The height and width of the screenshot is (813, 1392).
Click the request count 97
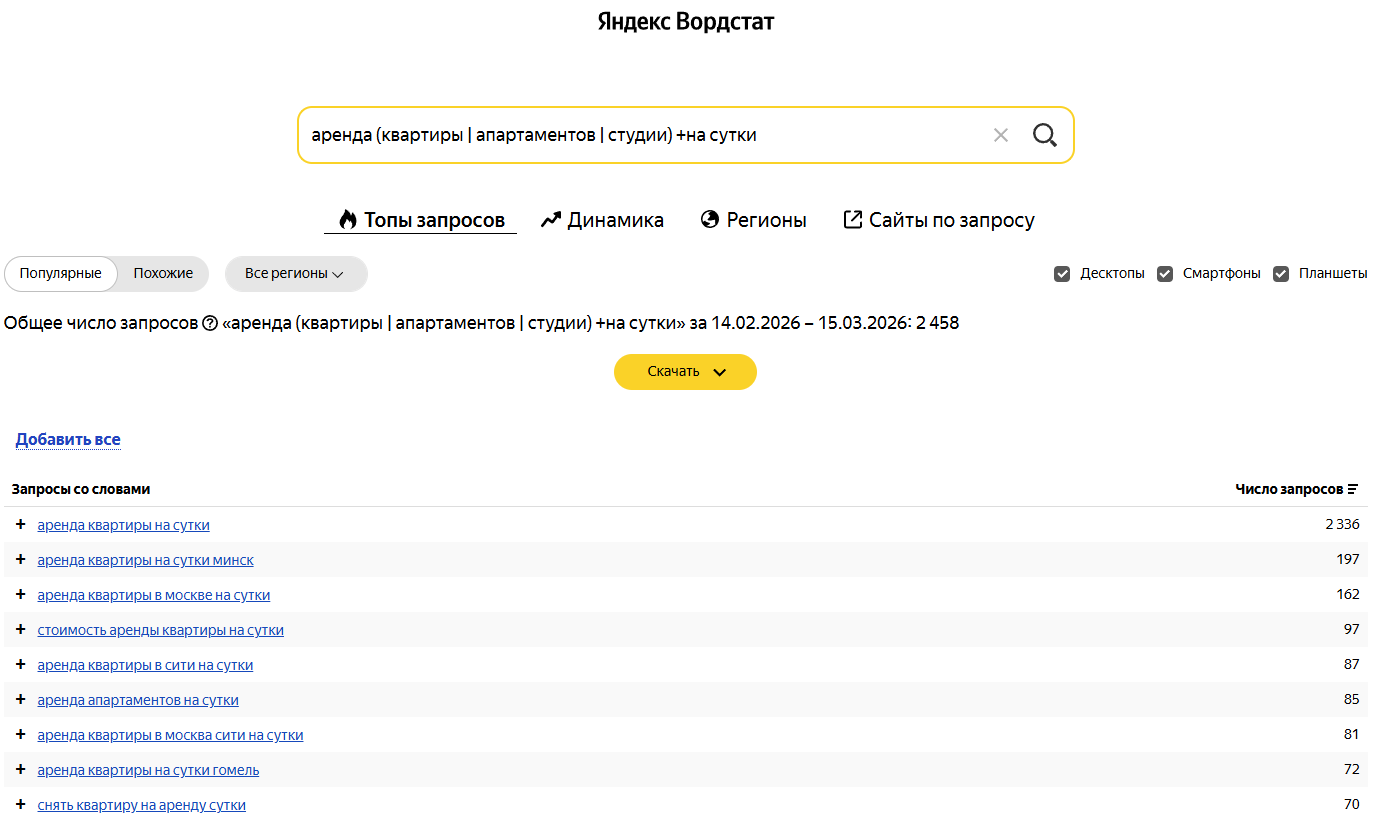pyautogui.click(x=1352, y=630)
